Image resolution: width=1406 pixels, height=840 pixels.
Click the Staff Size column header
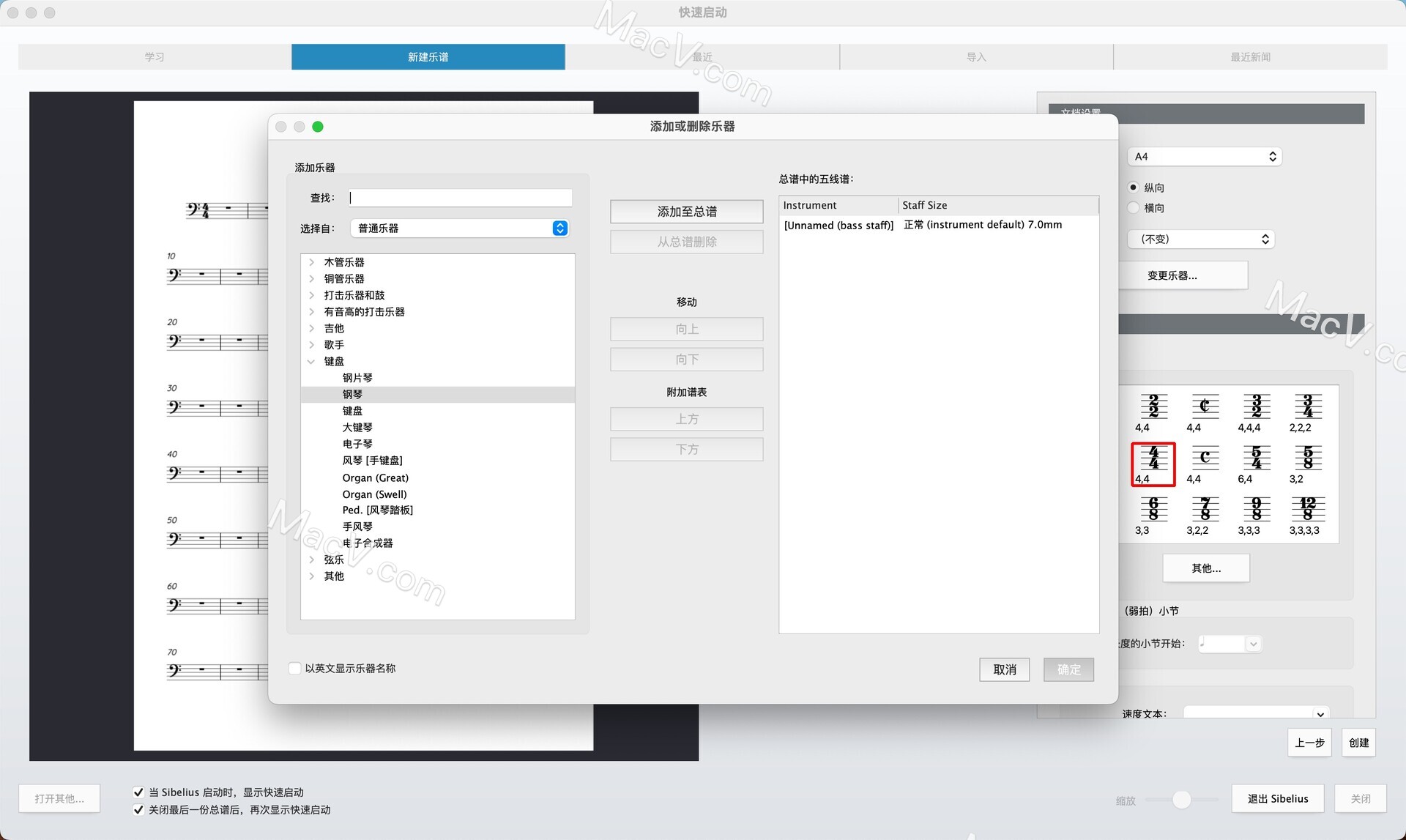pyautogui.click(x=998, y=205)
